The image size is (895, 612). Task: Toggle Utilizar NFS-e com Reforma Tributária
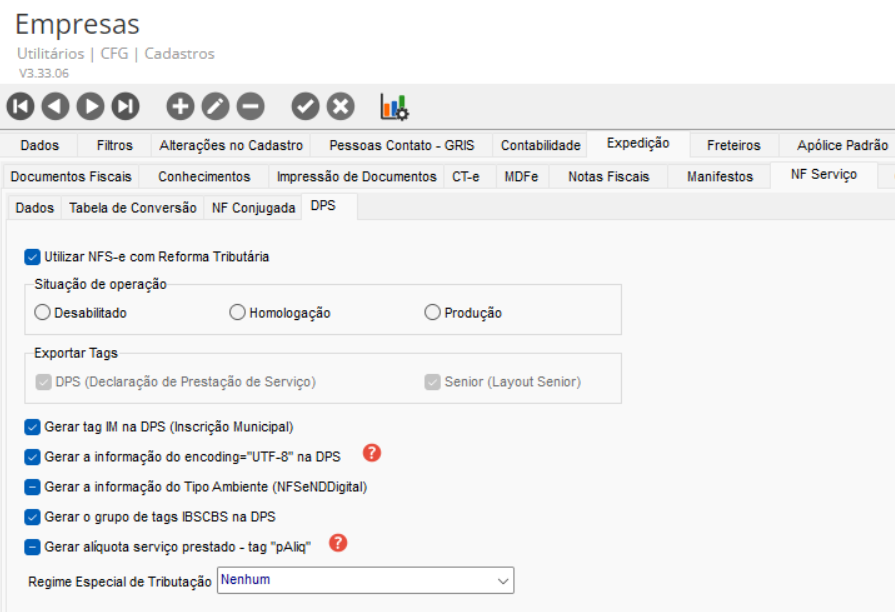33,257
